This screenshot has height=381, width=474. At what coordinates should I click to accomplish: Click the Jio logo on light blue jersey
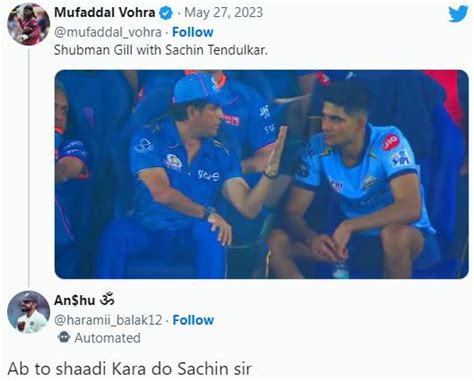(390, 142)
